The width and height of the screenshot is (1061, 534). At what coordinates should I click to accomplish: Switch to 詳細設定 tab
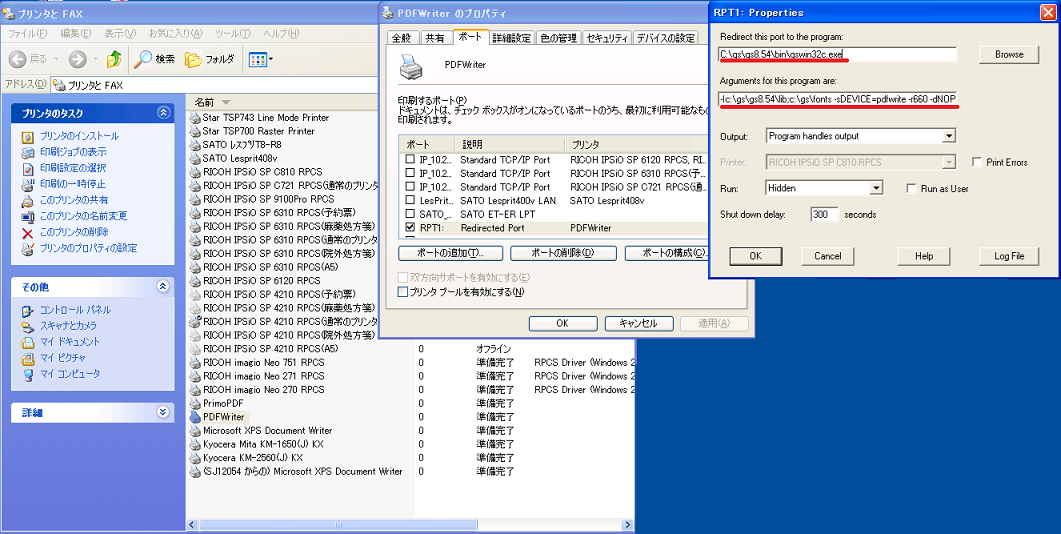click(x=512, y=39)
